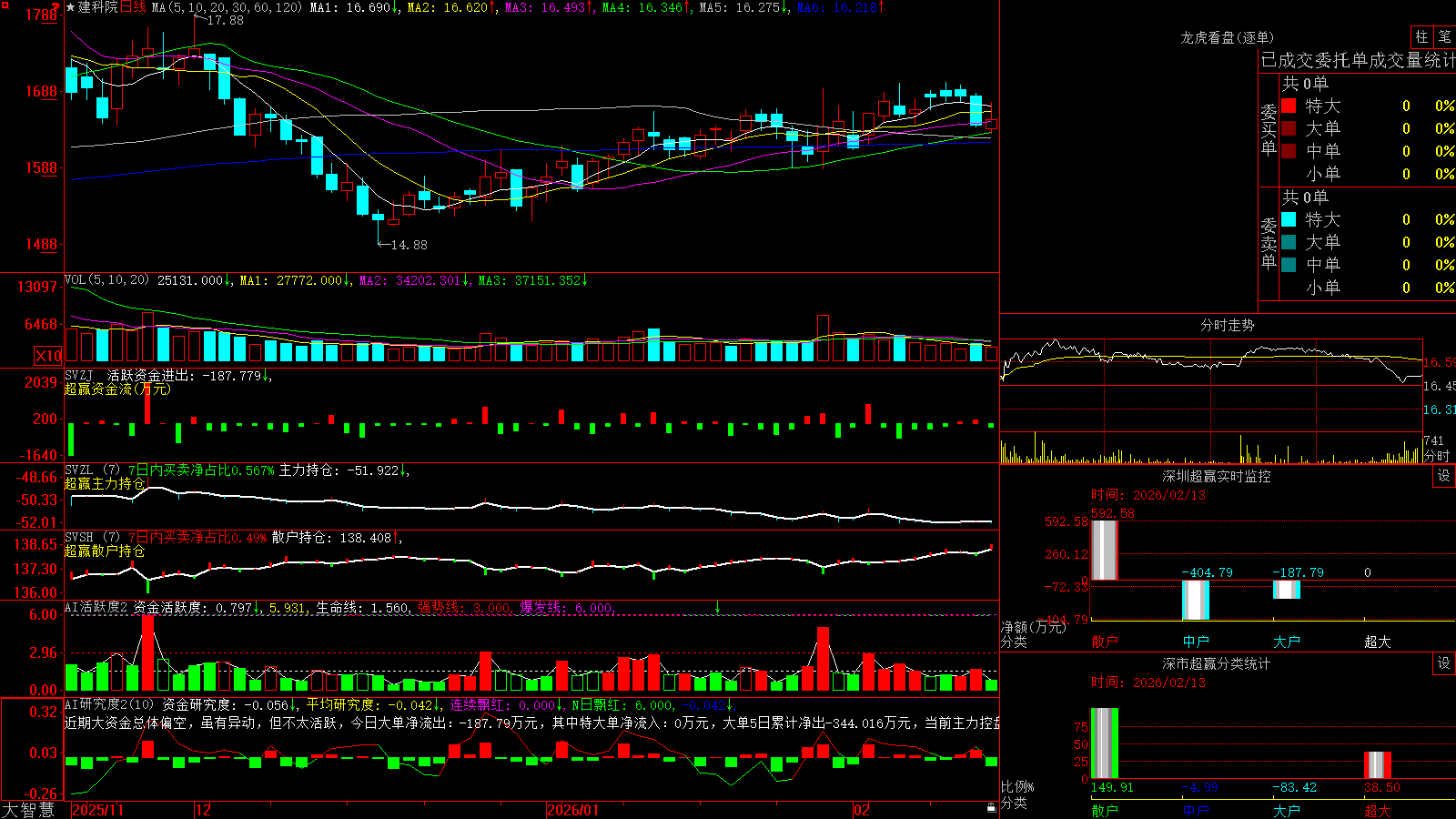Image resolution: width=1456 pixels, height=819 pixels.
Task: Click the 爆发线: 6.000 label
Action: click(x=566, y=607)
